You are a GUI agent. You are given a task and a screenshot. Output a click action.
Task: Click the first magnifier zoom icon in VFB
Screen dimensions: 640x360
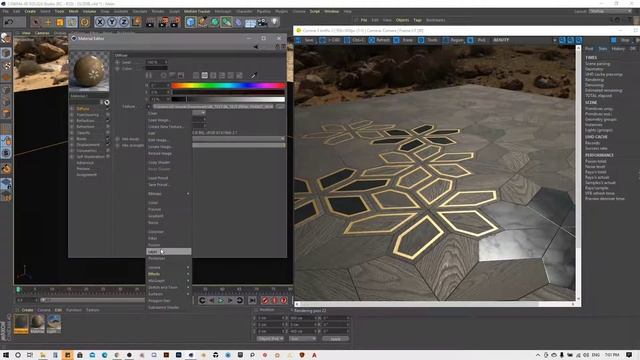562,40
